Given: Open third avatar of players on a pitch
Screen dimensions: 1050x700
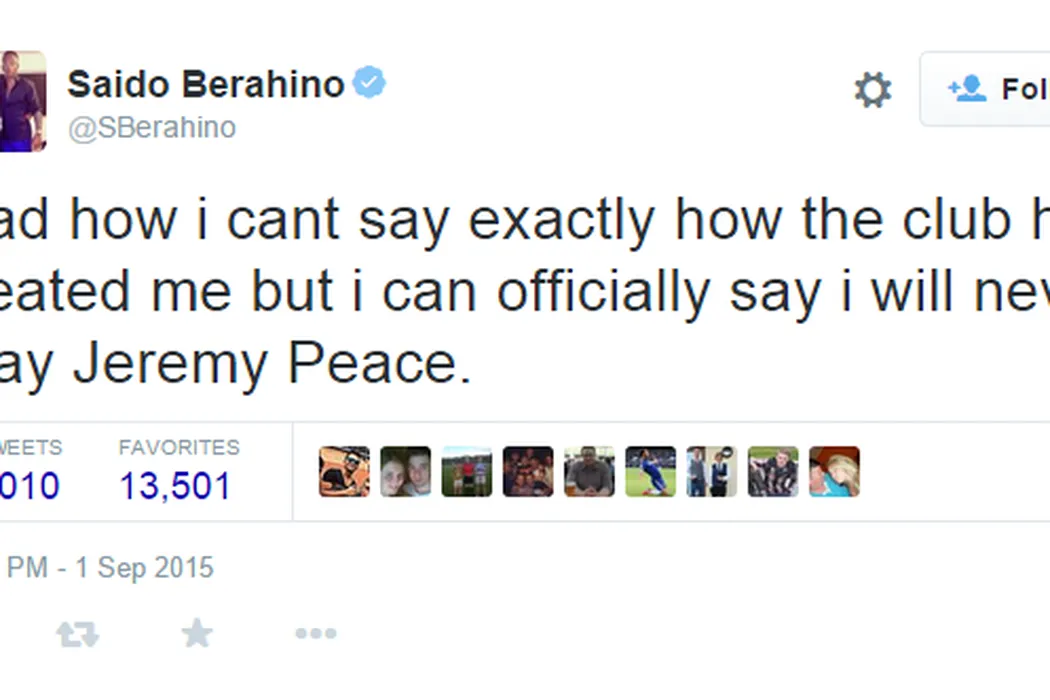Looking at the screenshot, I should tap(467, 472).
